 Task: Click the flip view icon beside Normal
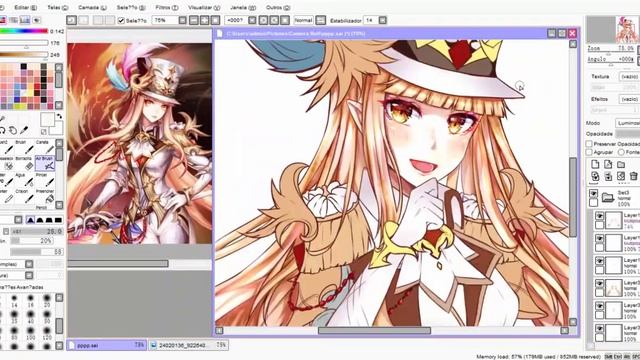coord(321,20)
